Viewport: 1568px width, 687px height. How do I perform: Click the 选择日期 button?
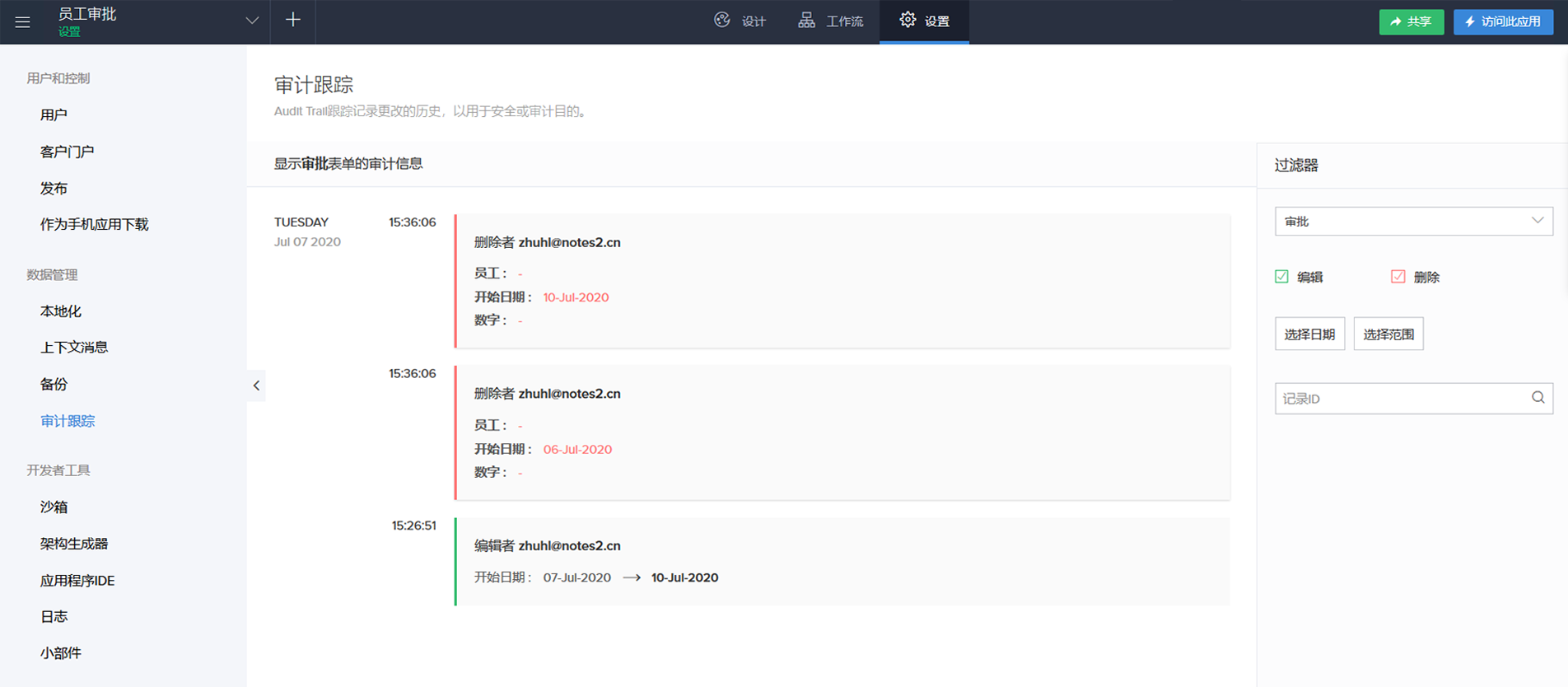pyautogui.click(x=1309, y=334)
